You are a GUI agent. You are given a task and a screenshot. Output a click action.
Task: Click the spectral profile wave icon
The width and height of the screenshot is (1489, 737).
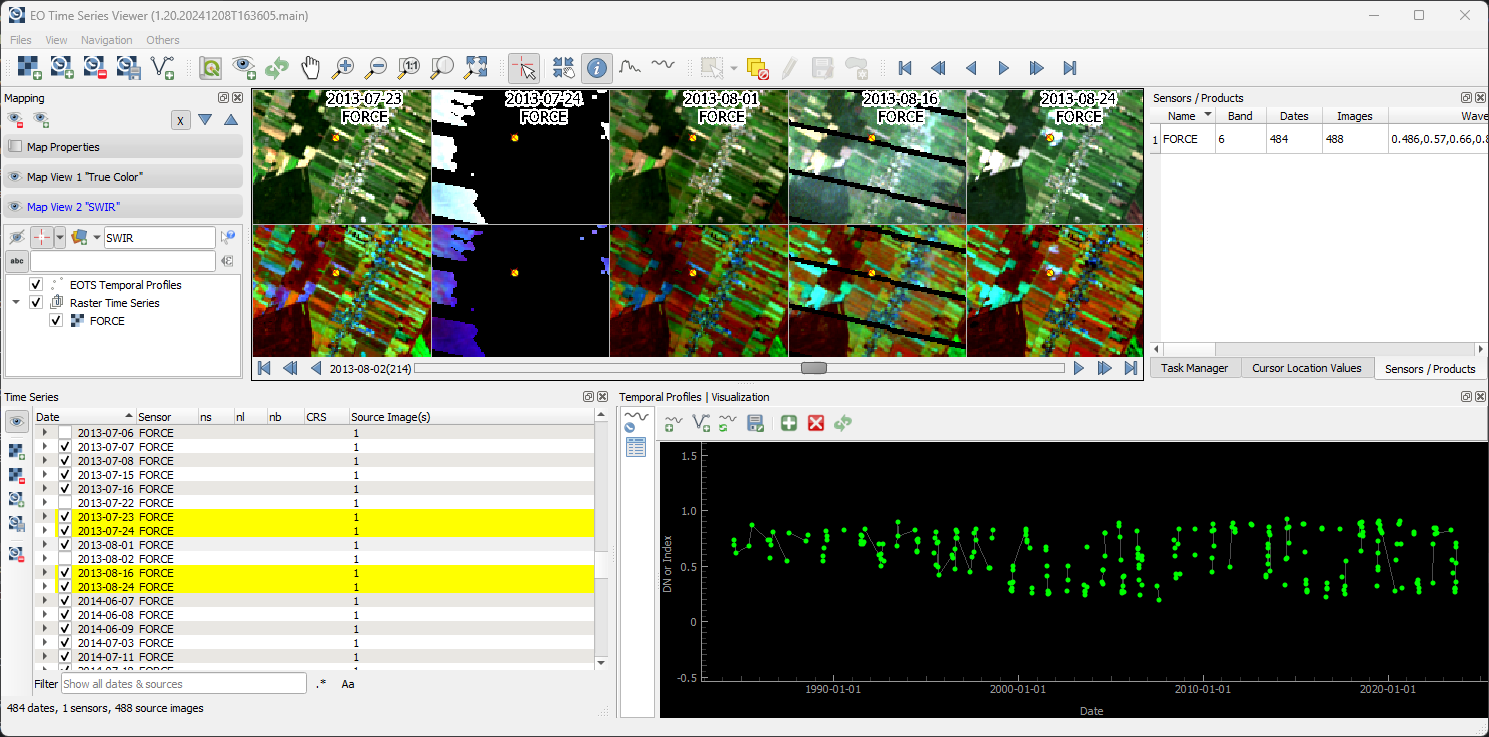point(663,67)
